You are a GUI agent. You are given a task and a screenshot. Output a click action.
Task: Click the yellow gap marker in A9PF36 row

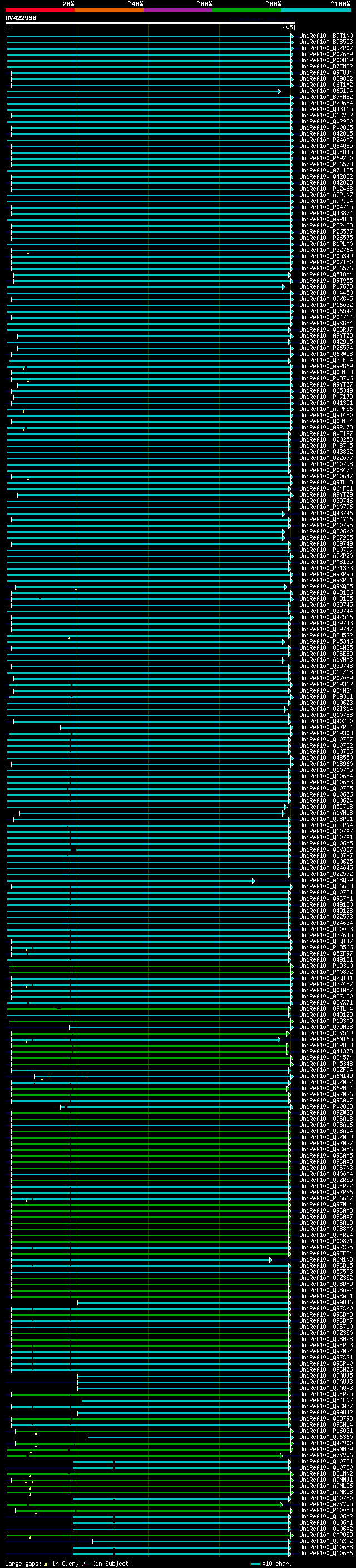24,411
